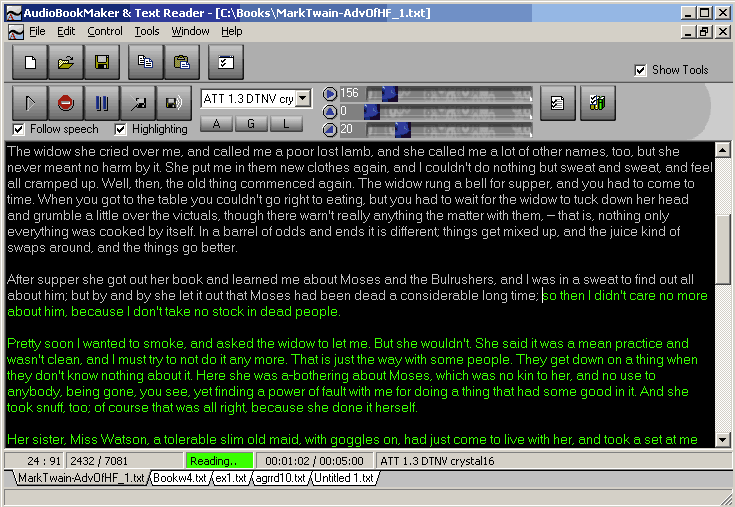
Task: Switch to the MarkTwain-AdvOfHF_1.txt tab
Action: [81, 478]
